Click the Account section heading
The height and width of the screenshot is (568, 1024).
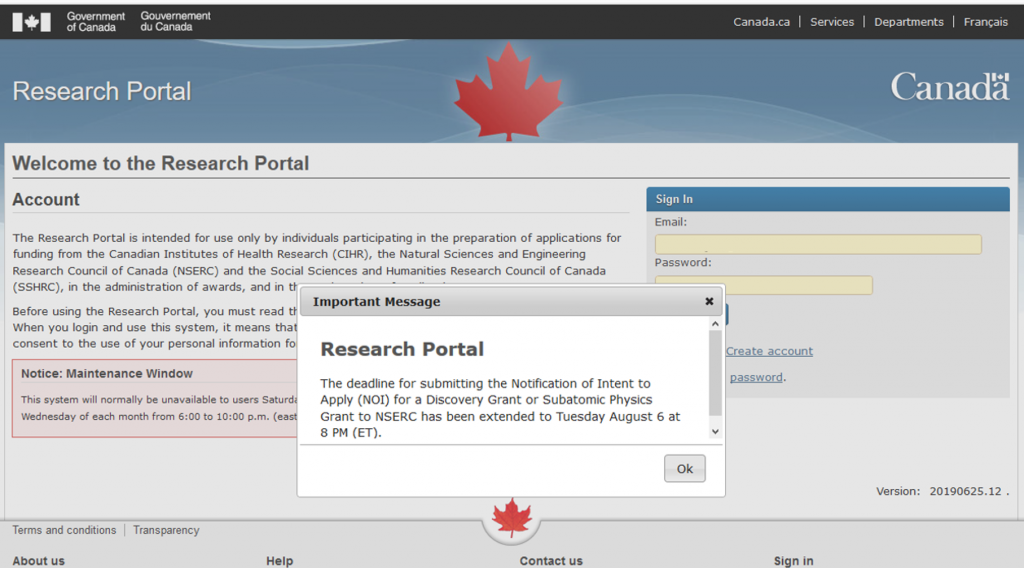(46, 200)
